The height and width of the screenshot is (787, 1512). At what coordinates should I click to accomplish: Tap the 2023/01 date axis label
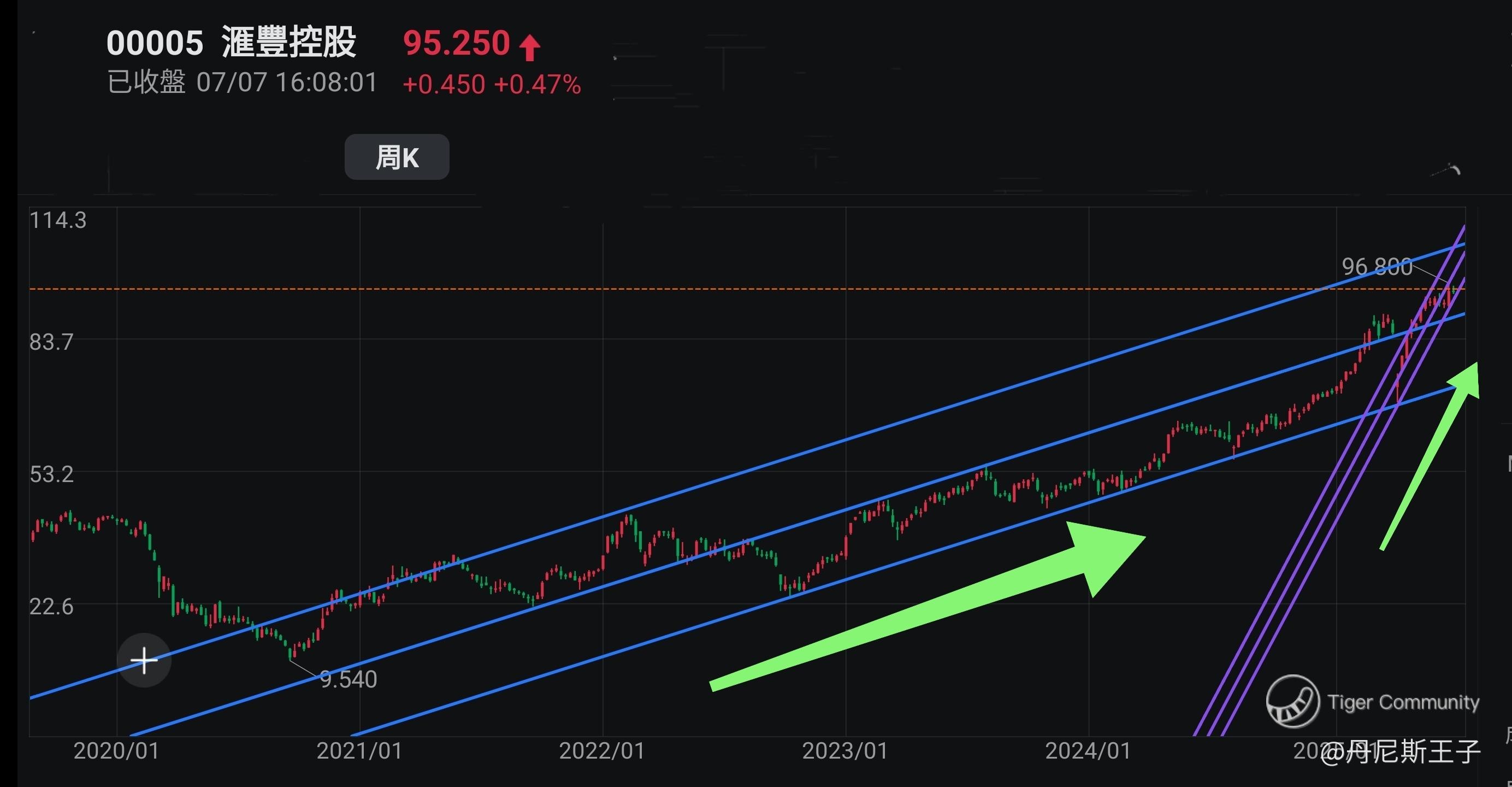[845, 751]
